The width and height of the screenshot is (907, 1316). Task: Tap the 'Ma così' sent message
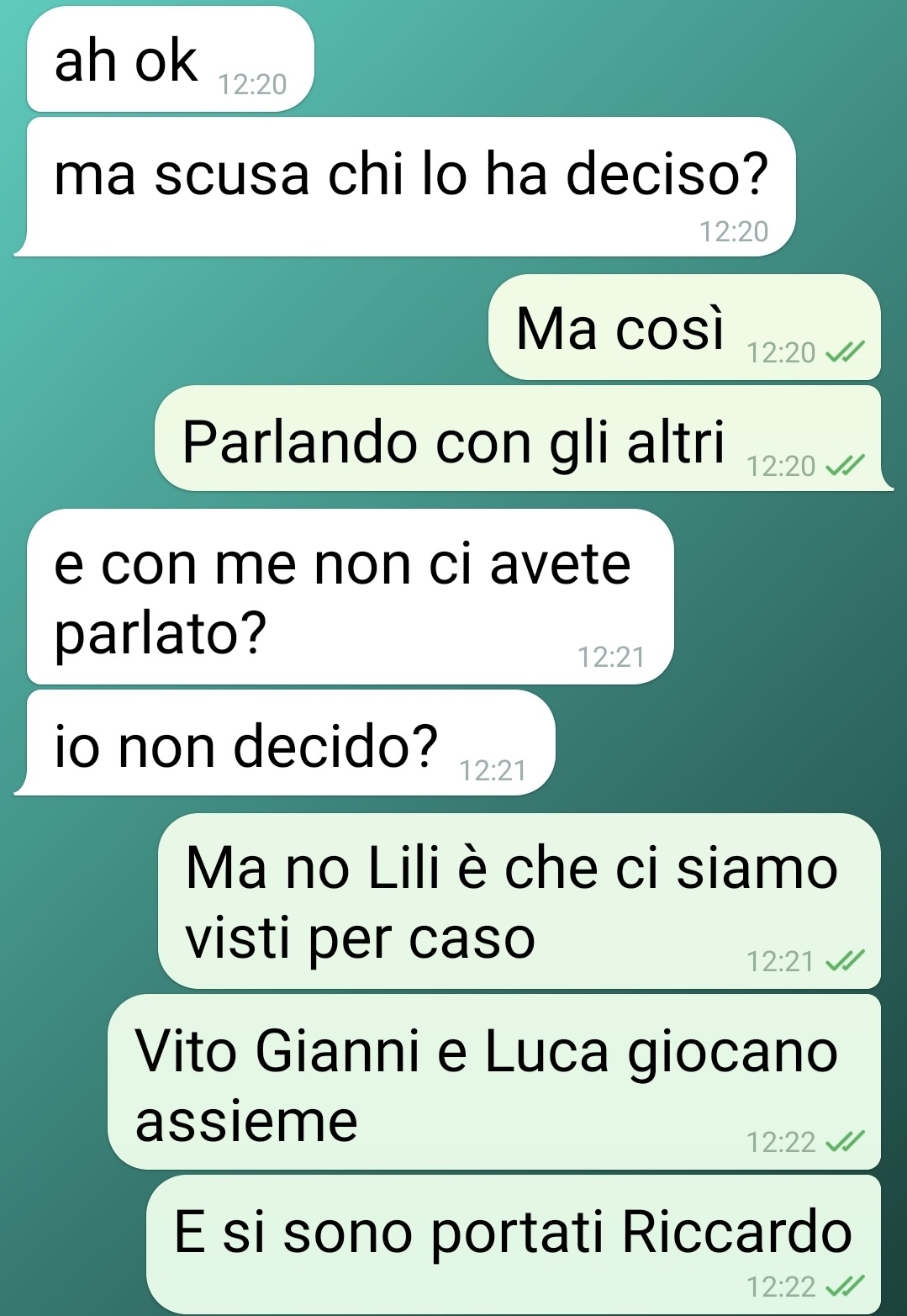click(x=684, y=327)
